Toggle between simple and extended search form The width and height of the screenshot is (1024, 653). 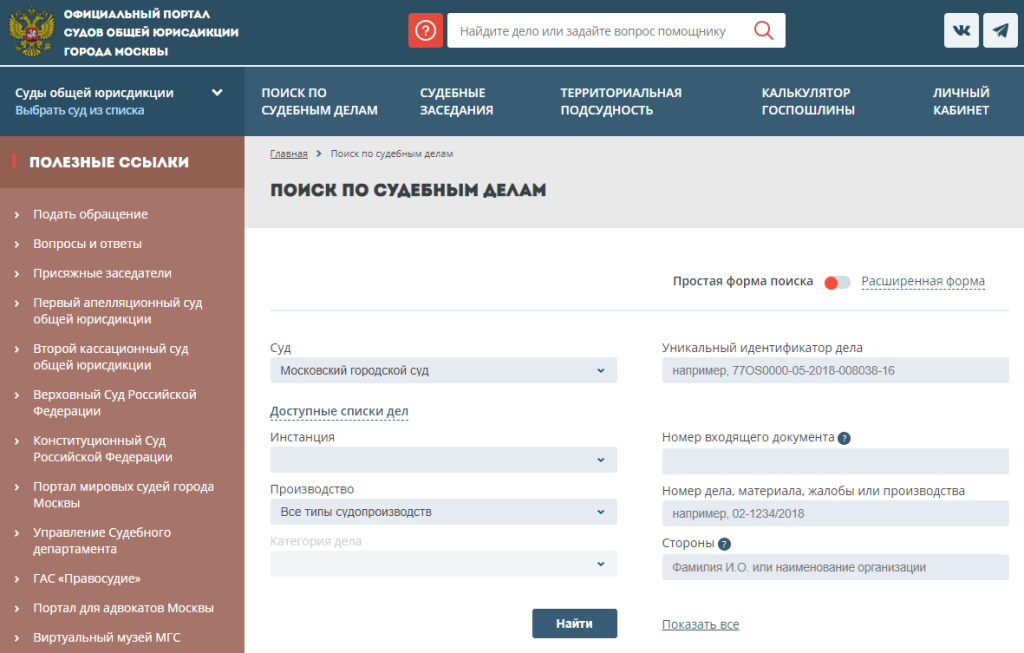coord(837,283)
